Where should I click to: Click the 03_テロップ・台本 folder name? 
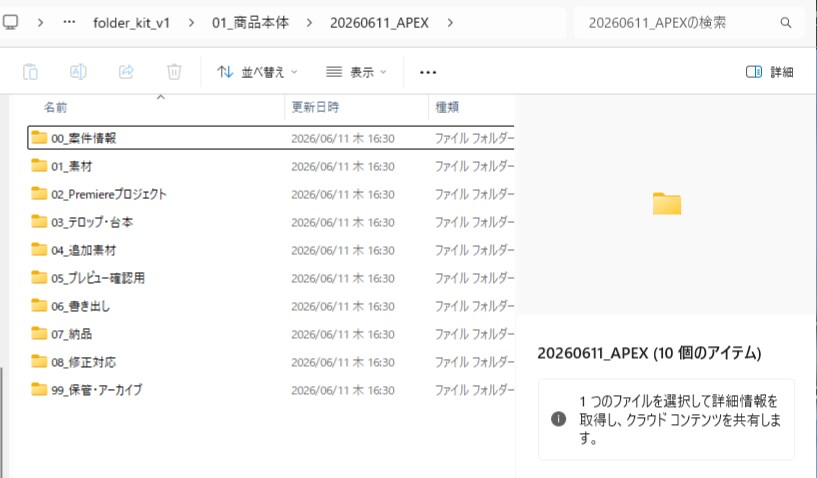click(x=92, y=222)
